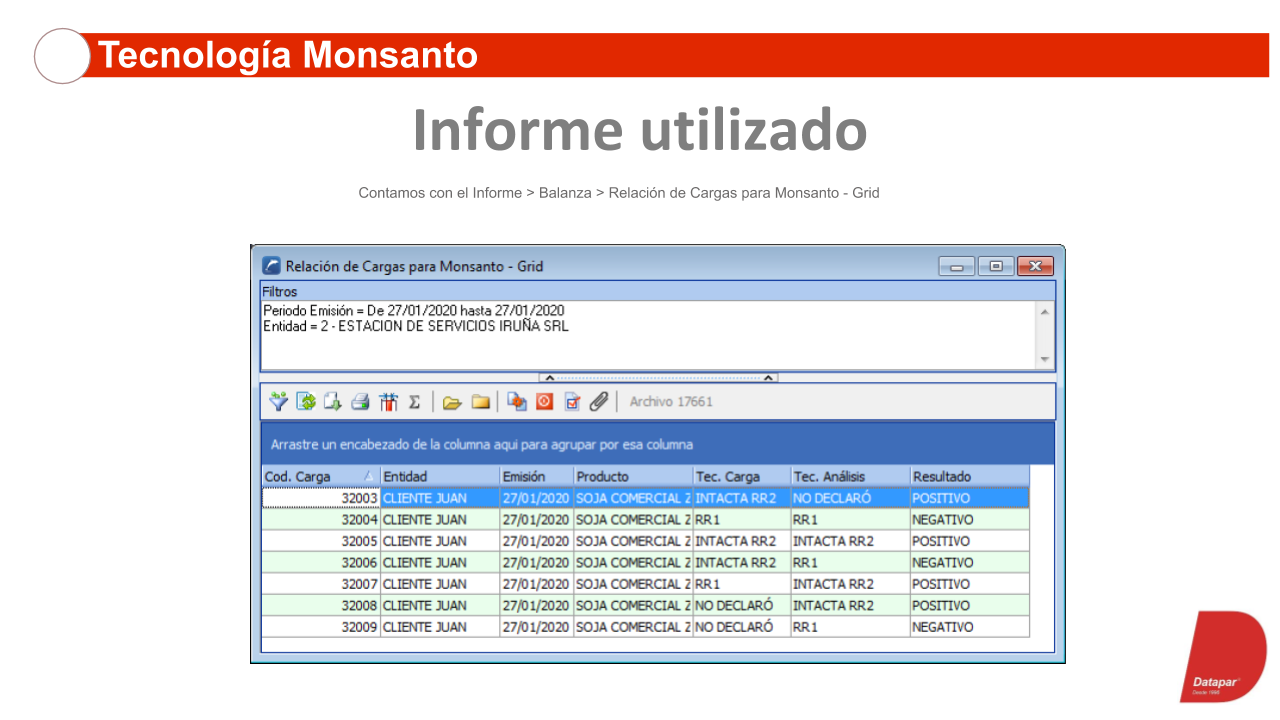Click the export page icon with down arrow
The width and height of the screenshot is (1280, 720).
pyautogui.click(x=332, y=402)
